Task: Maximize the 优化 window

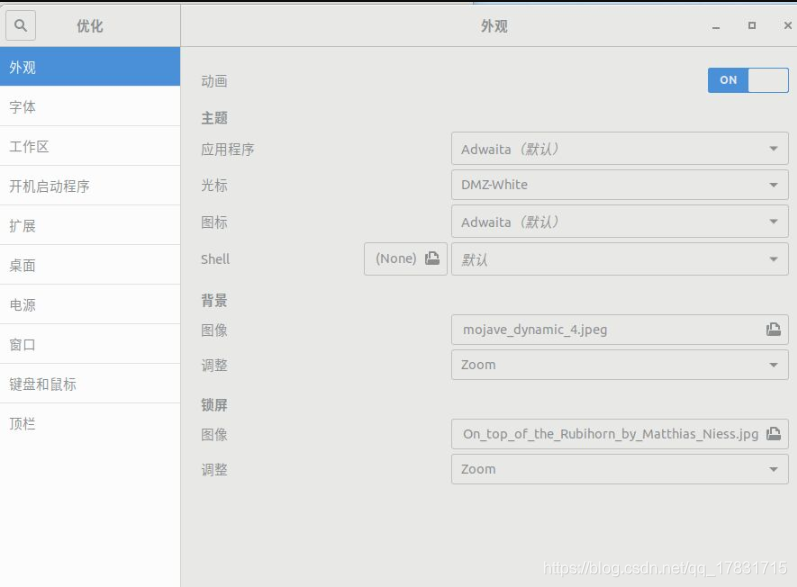Action: (752, 25)
